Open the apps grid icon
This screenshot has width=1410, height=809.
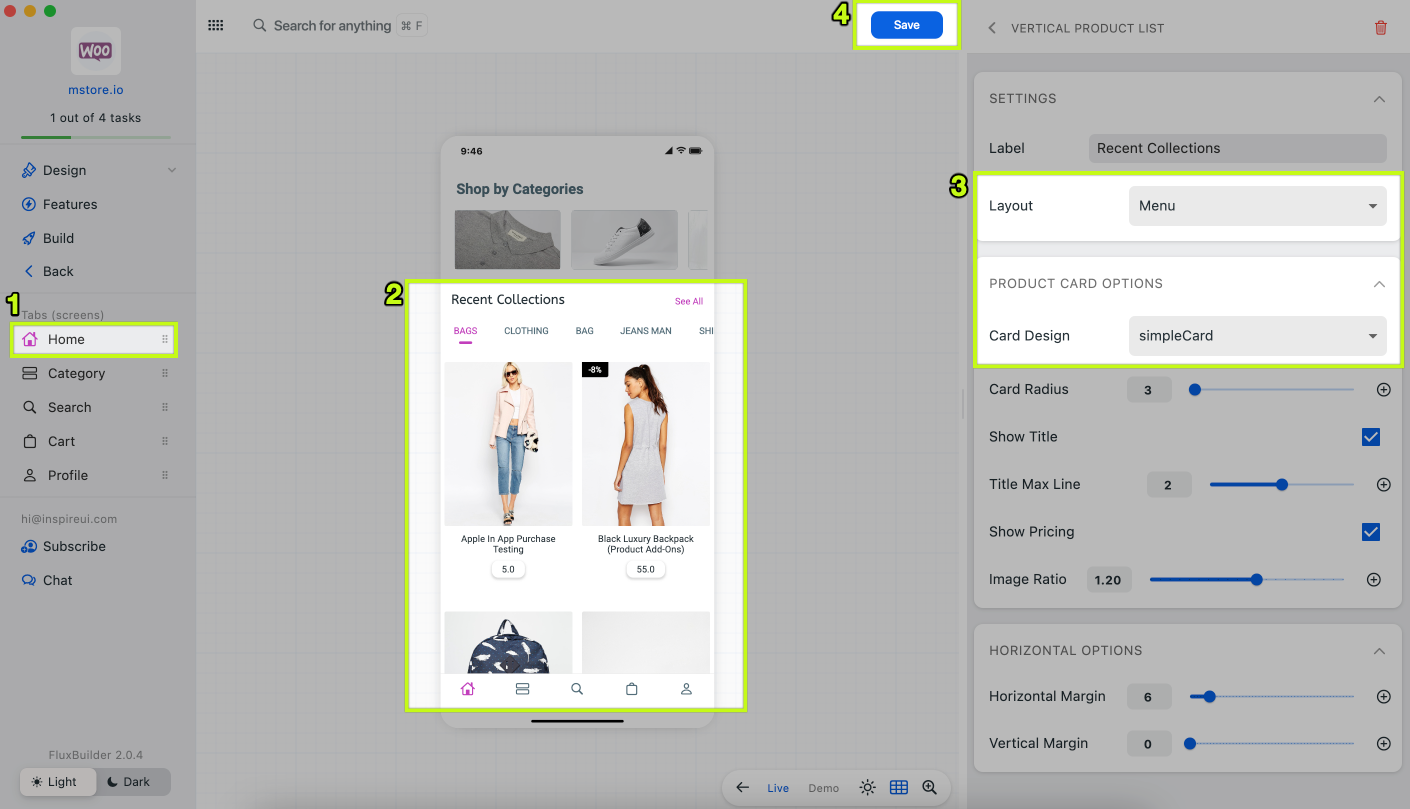tap(215, 25)
